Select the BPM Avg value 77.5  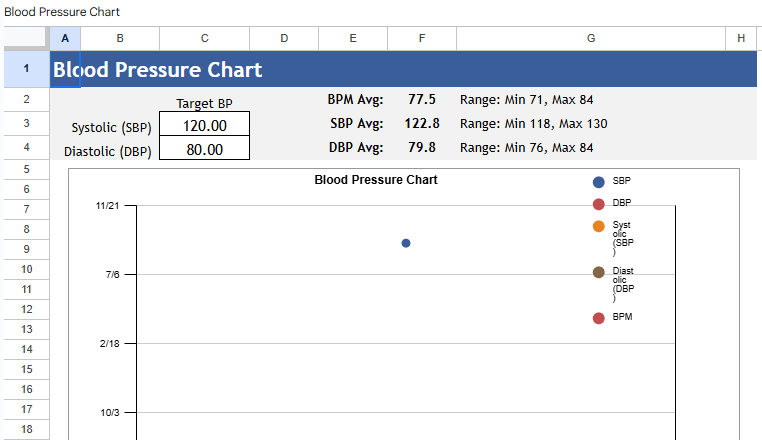(x=421, y=100)
